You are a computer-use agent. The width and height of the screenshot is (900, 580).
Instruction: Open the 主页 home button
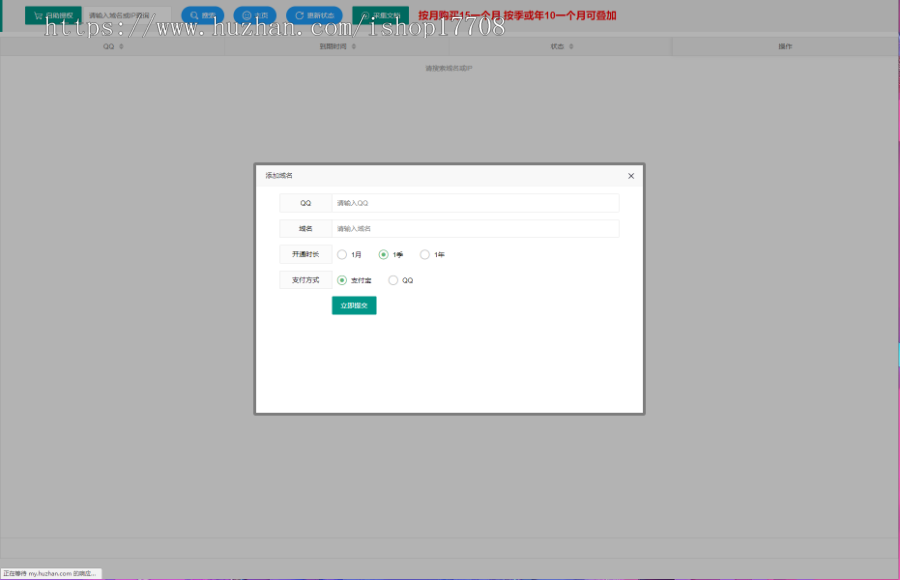pos(255,16)
